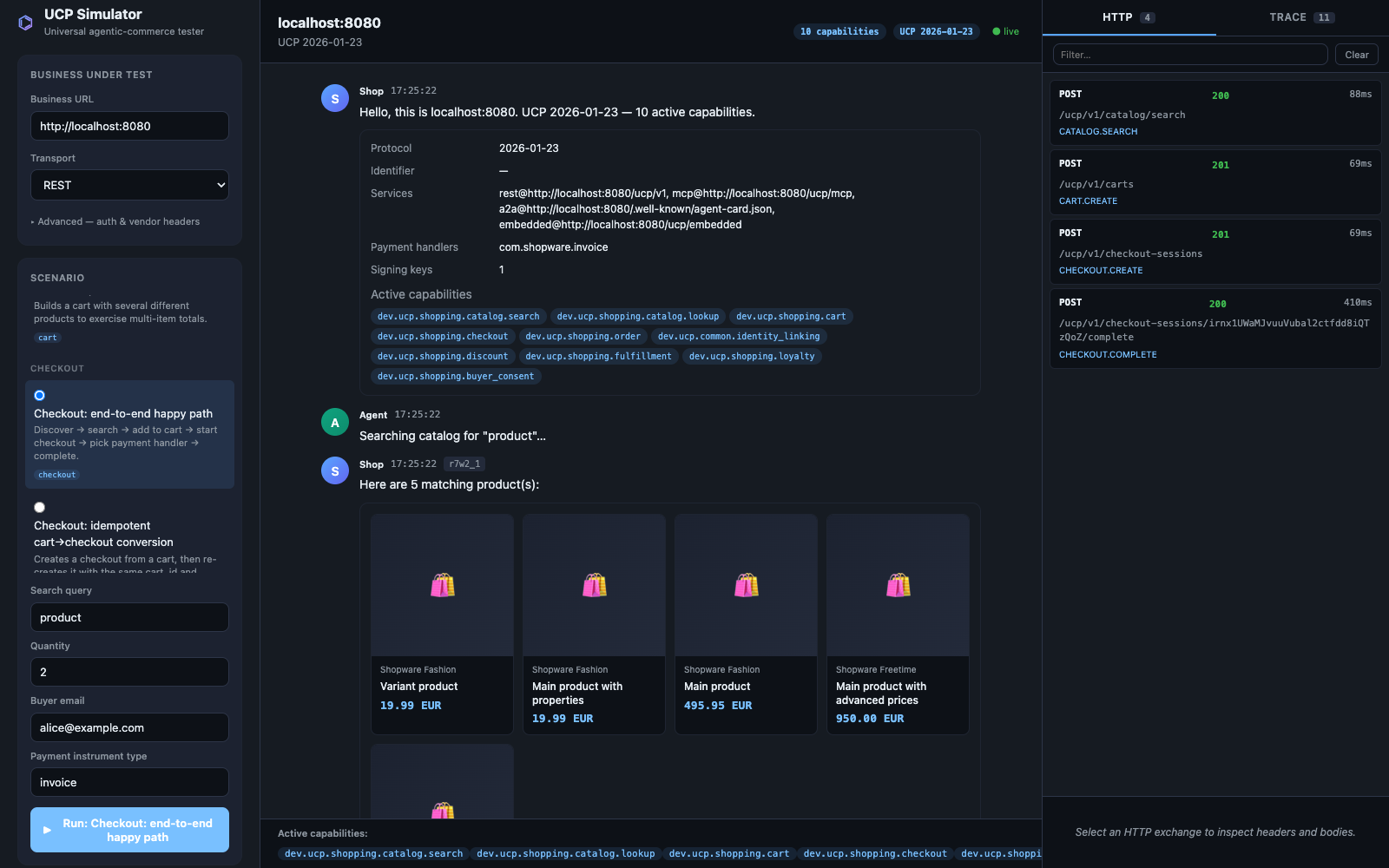
Task: Click footer dev.ucp.shopping.catalog.lookup chip
Action: coord(566,853)
